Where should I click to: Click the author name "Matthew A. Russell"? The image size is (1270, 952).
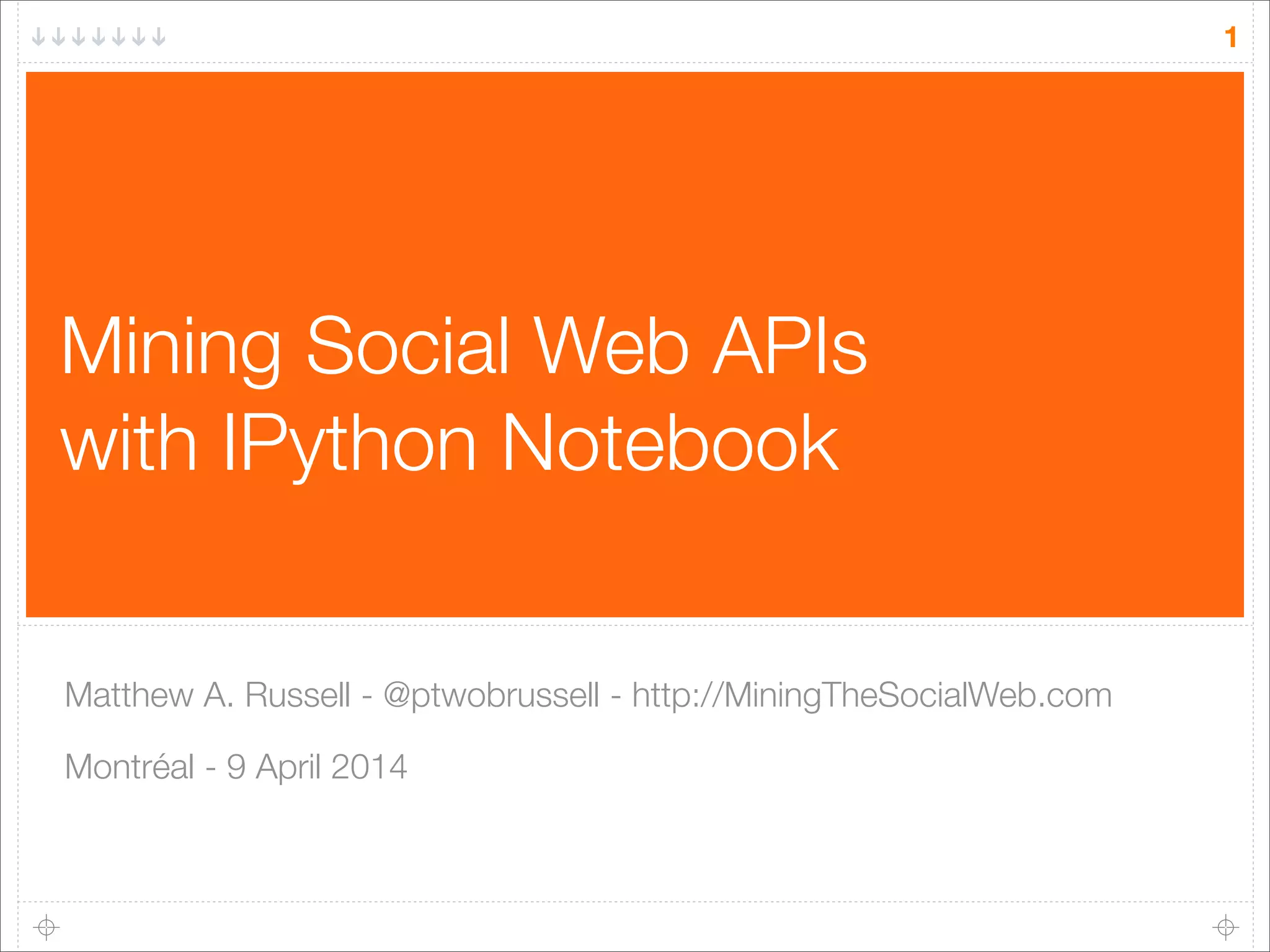point(208,695)
